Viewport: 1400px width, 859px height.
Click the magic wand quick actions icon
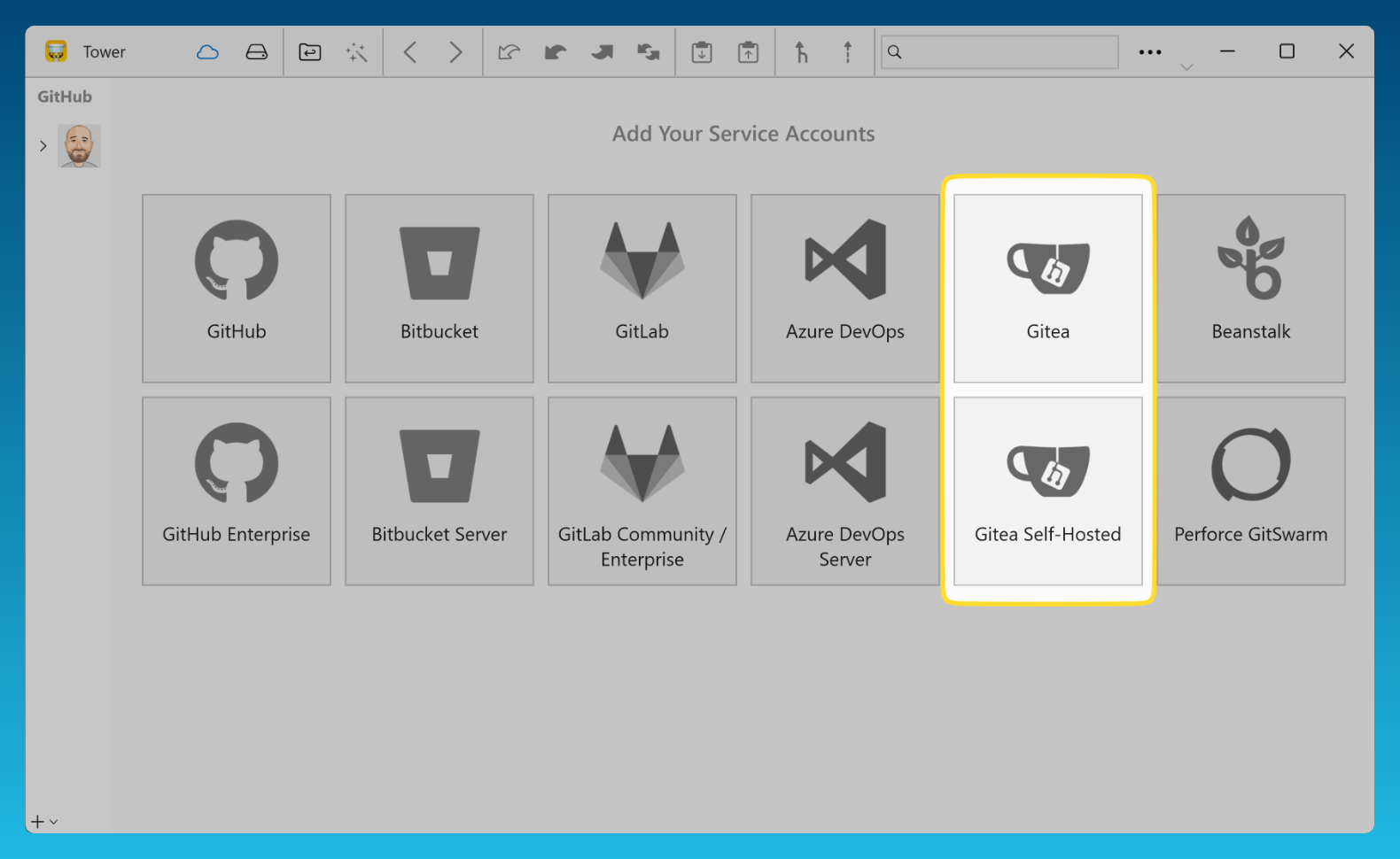pyautogui.click(x=356, y=52)
